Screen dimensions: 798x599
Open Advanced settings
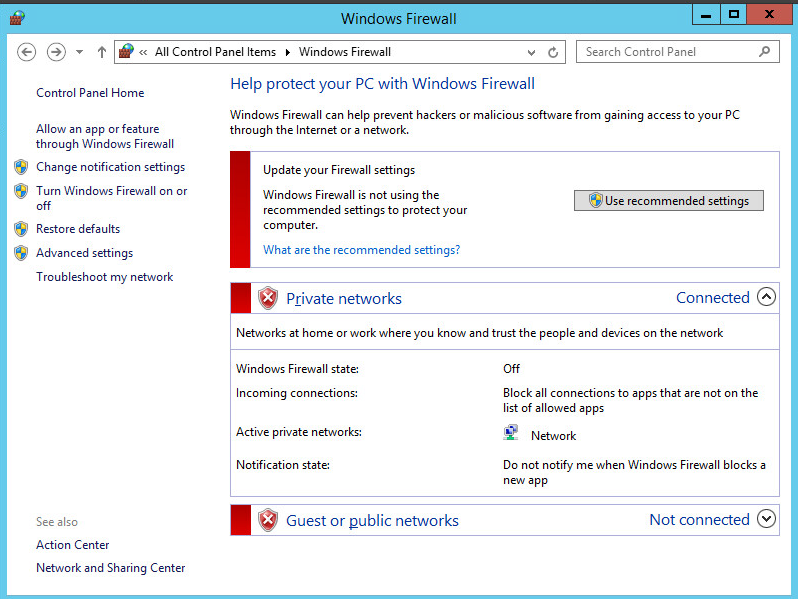click(84, 253)
